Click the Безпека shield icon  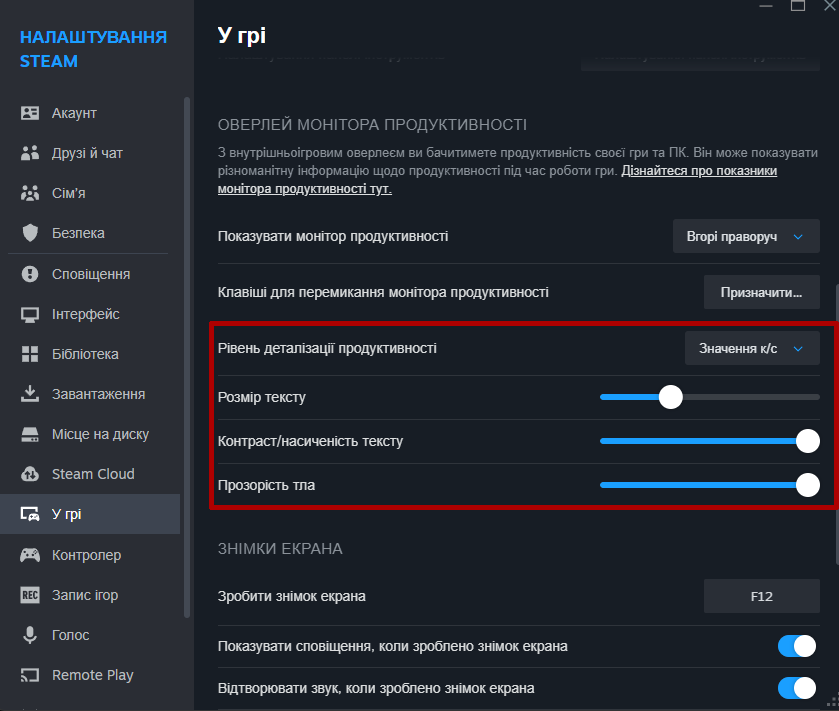[x=30, y=233]
